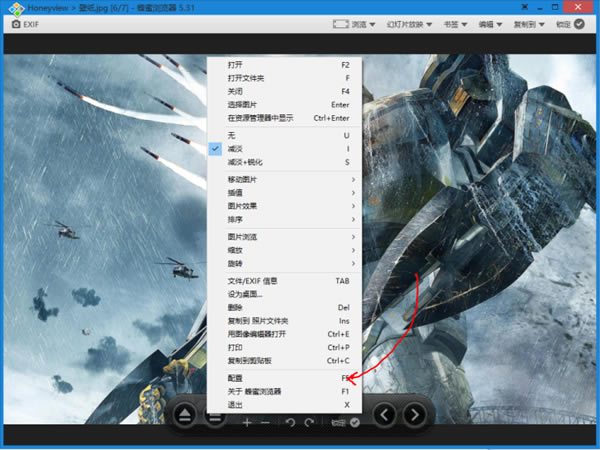
Task: Select the checked 减淡 option (shortcut I)
Action: pyautogui.click(x=284, y=149)
